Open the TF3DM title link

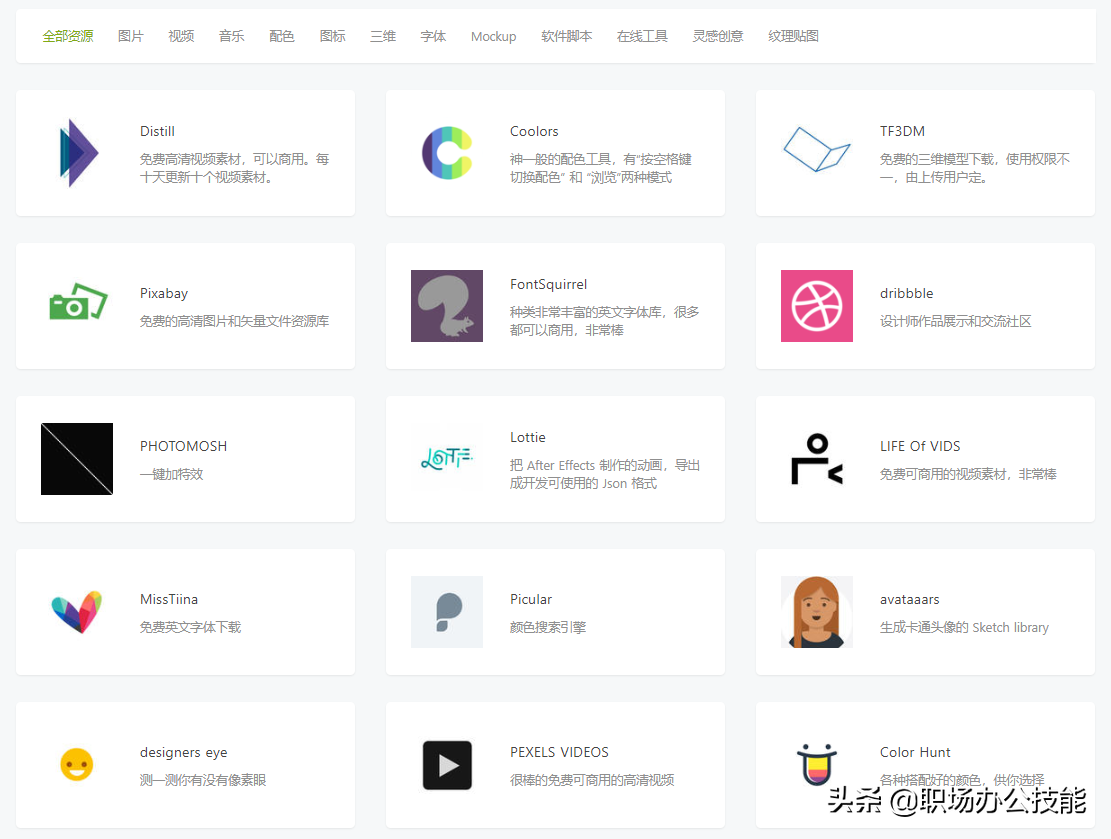tap(903, 131)
